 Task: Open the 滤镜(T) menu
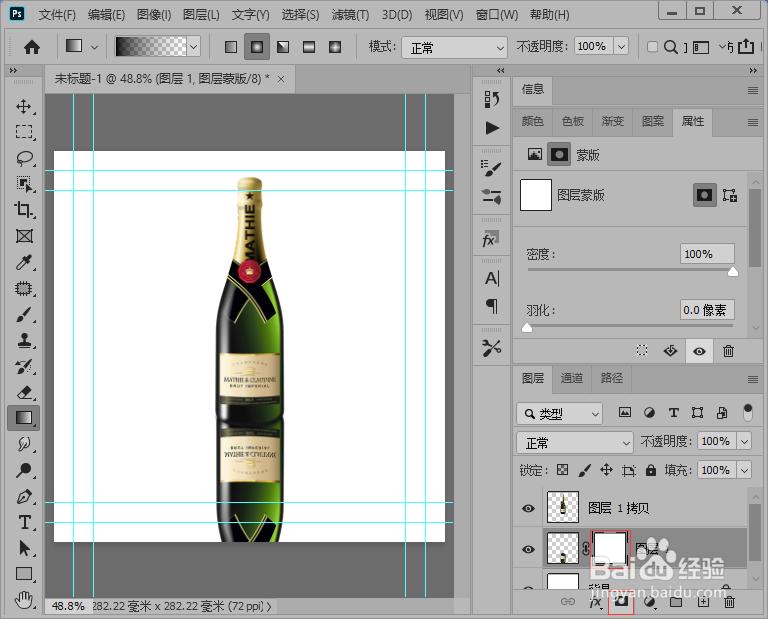(350, 15)
